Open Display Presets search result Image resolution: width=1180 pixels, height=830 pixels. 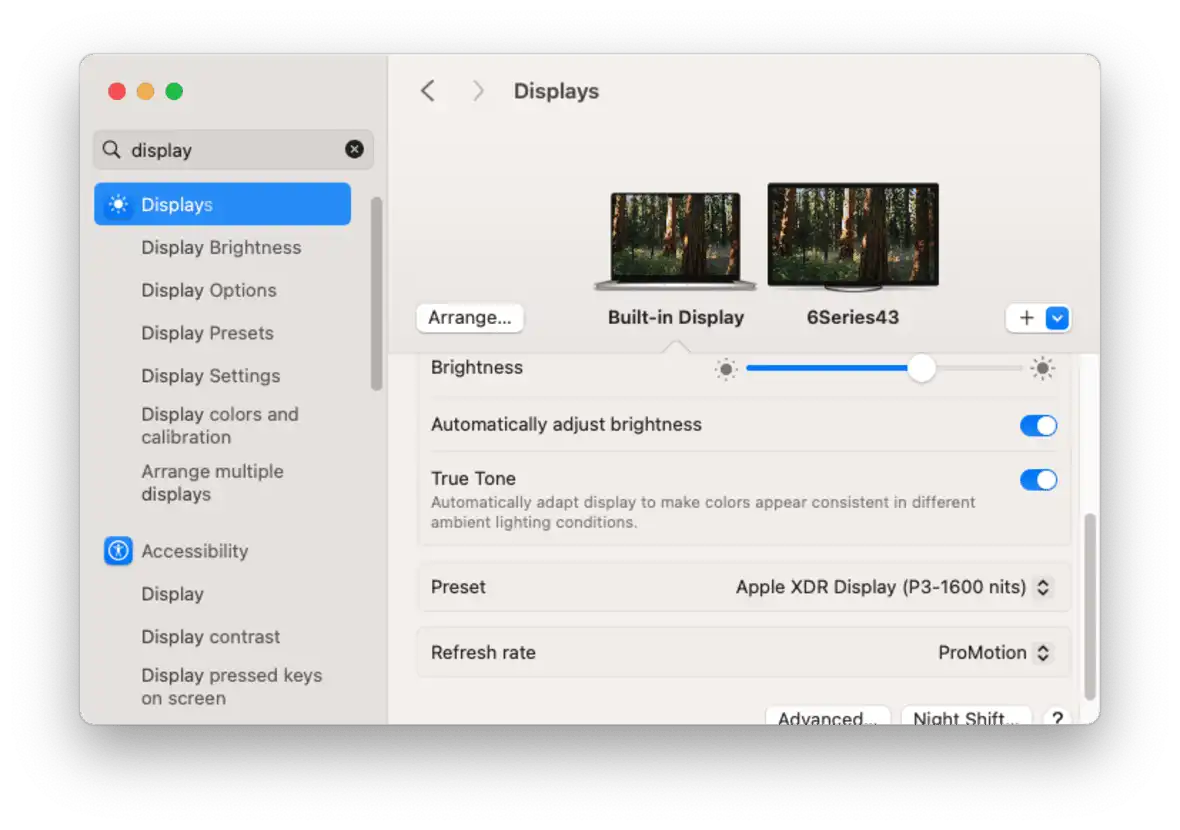coord(207,333)
